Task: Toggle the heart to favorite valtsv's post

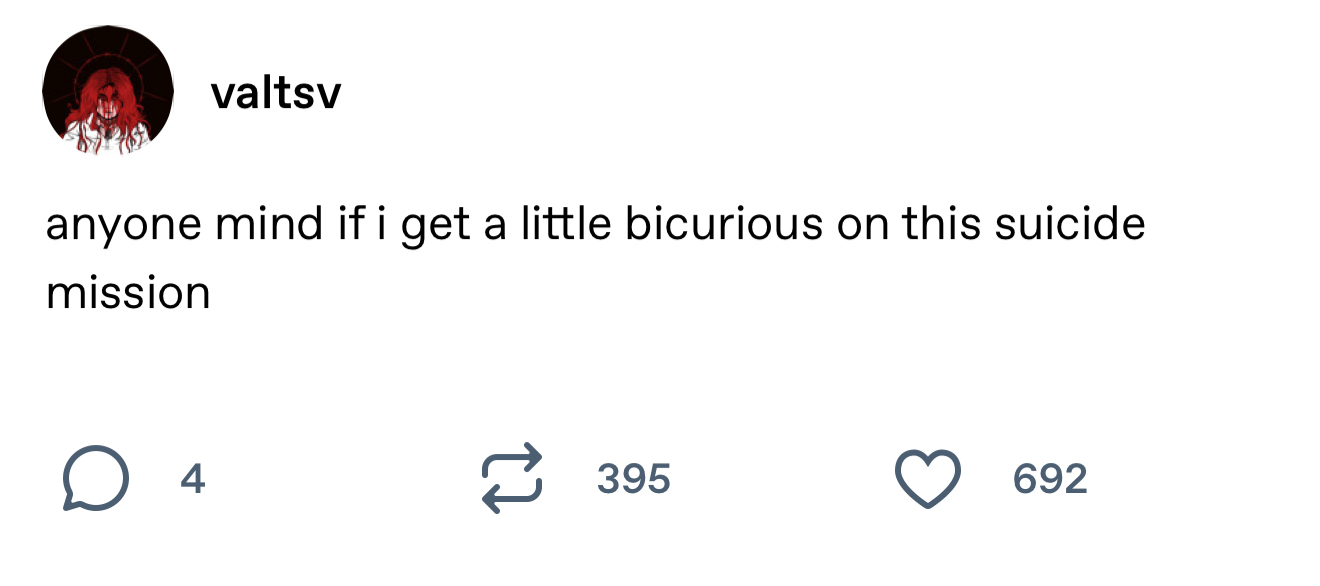Action: click(926, 480)
